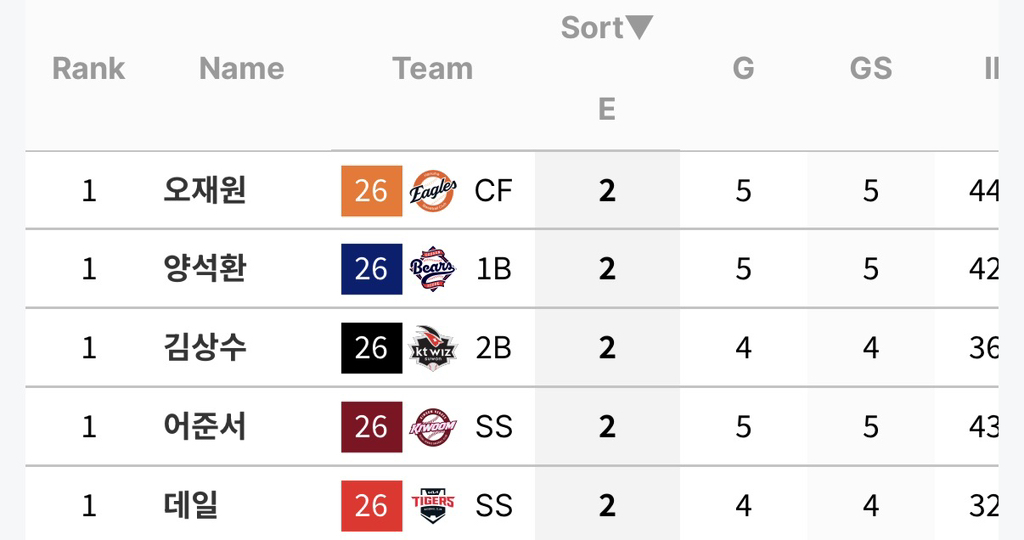Open player 오재원 profile link
Image resolution: width=1024 pixels, height=540 pixels.
point(204,190)
